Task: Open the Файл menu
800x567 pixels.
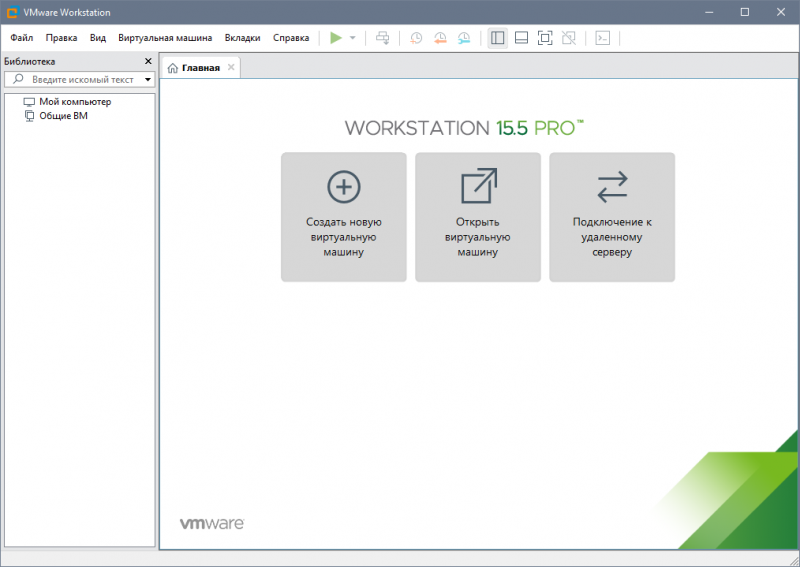Action: tap(21, 38)
